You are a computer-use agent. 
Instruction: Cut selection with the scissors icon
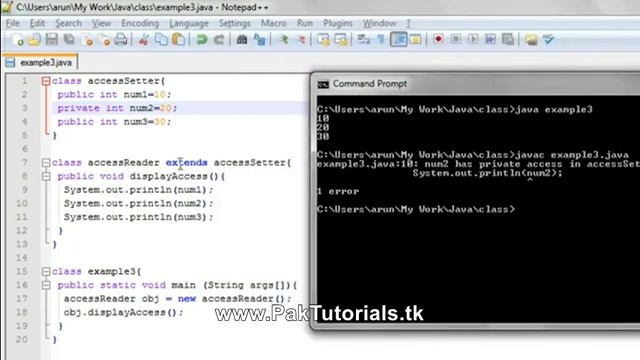pyautogui.click(x=143, y=40)
